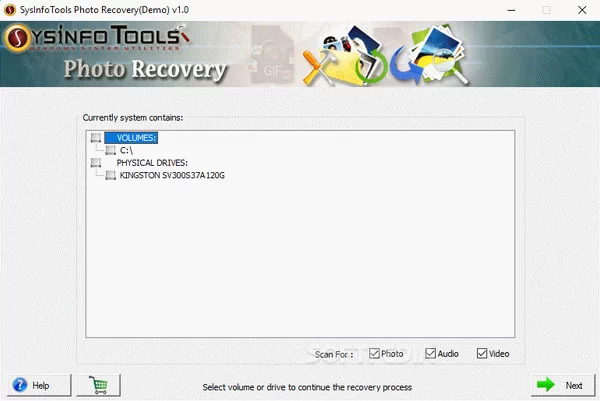Click 'Currently system contains:' label

[133, 118]
